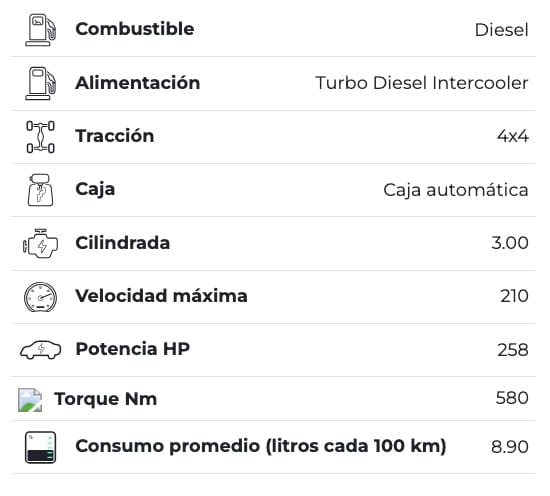Click the fuel pump icon beside Combustible
This screenshot has width=550, height=496.
(40, 30)
